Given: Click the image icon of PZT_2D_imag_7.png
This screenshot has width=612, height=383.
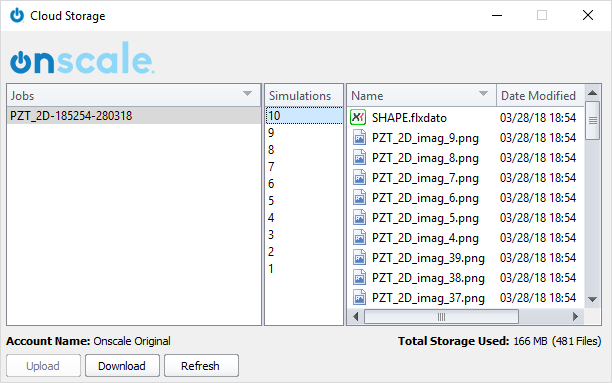Looking at the screenshot, I should [x=359, y=178].
